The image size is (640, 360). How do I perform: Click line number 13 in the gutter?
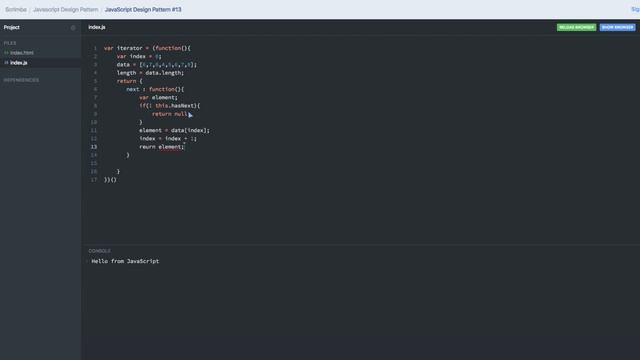point(94,147)
